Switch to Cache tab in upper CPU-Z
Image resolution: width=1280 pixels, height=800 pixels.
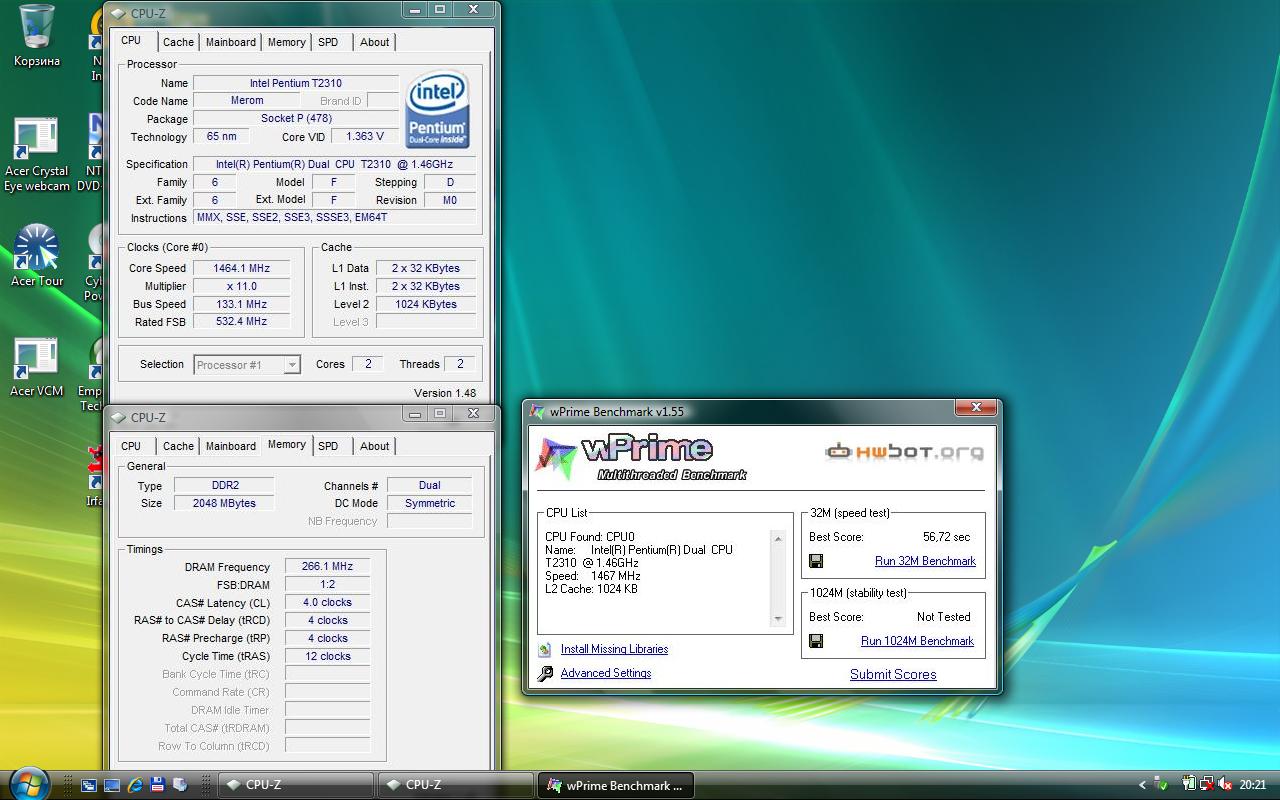178,42
